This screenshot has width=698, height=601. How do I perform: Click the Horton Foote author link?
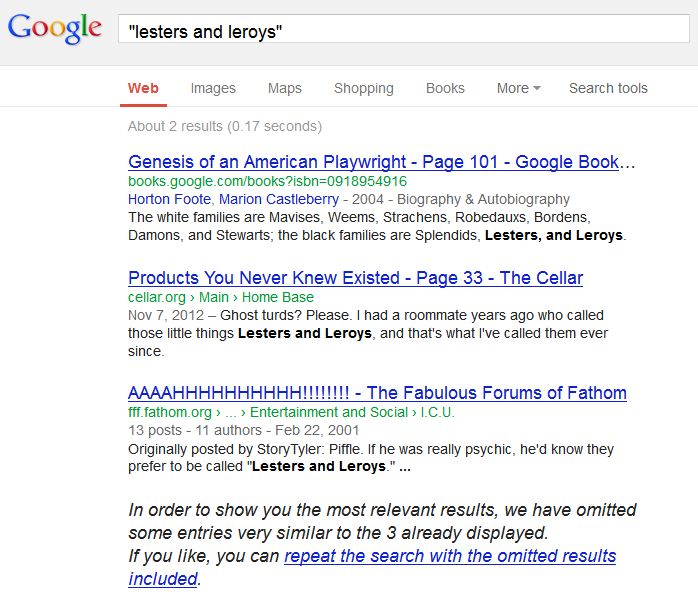[169, 199]
